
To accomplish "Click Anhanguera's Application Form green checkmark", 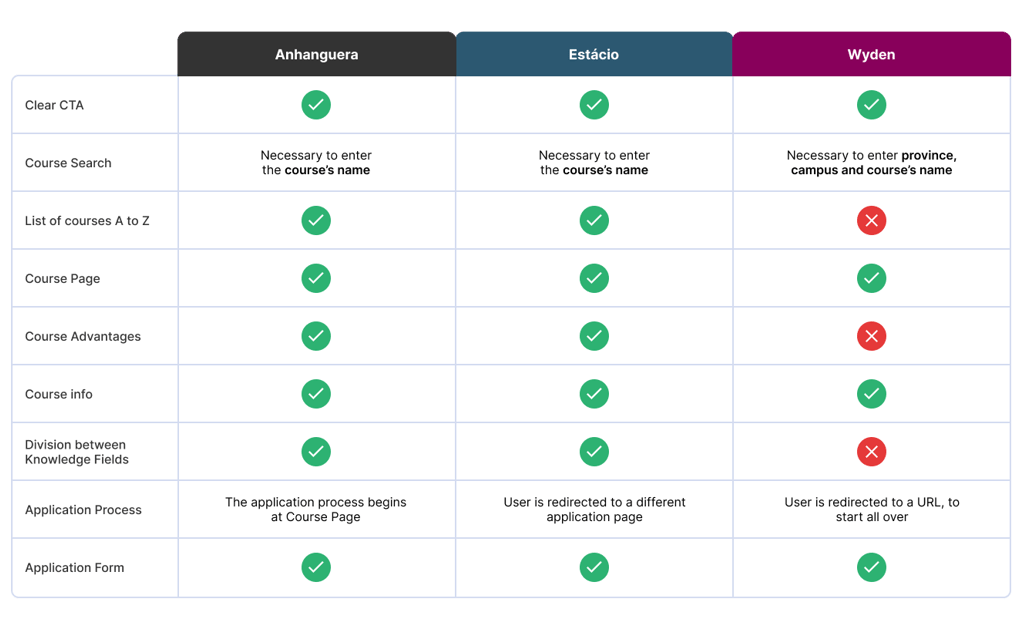I will (316, 568).
